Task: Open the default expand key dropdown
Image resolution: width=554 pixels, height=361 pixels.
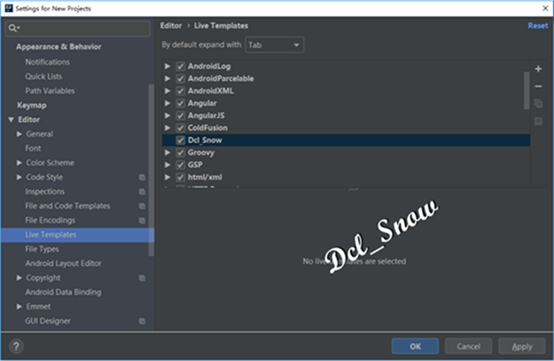Action: [x=275, y=45]
